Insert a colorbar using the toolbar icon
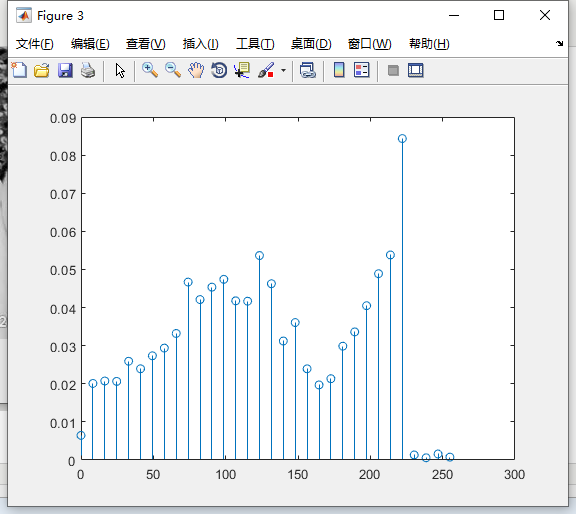Image resolution: width=576 pixels, height=514 pixels. point(339,70)
